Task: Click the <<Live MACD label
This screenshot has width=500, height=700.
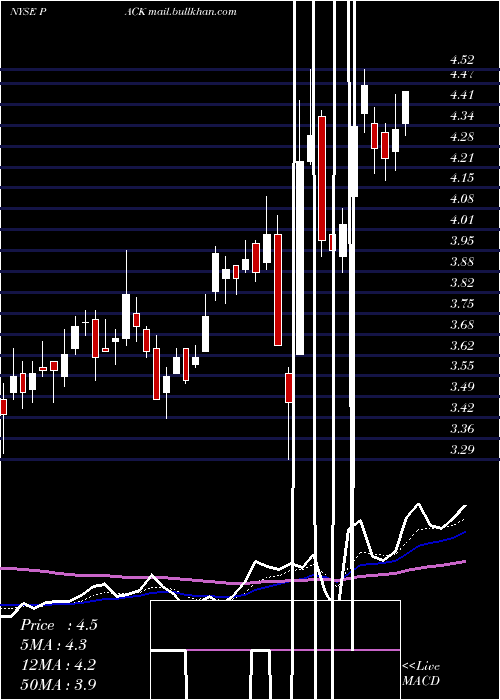Action: (421, 673)
